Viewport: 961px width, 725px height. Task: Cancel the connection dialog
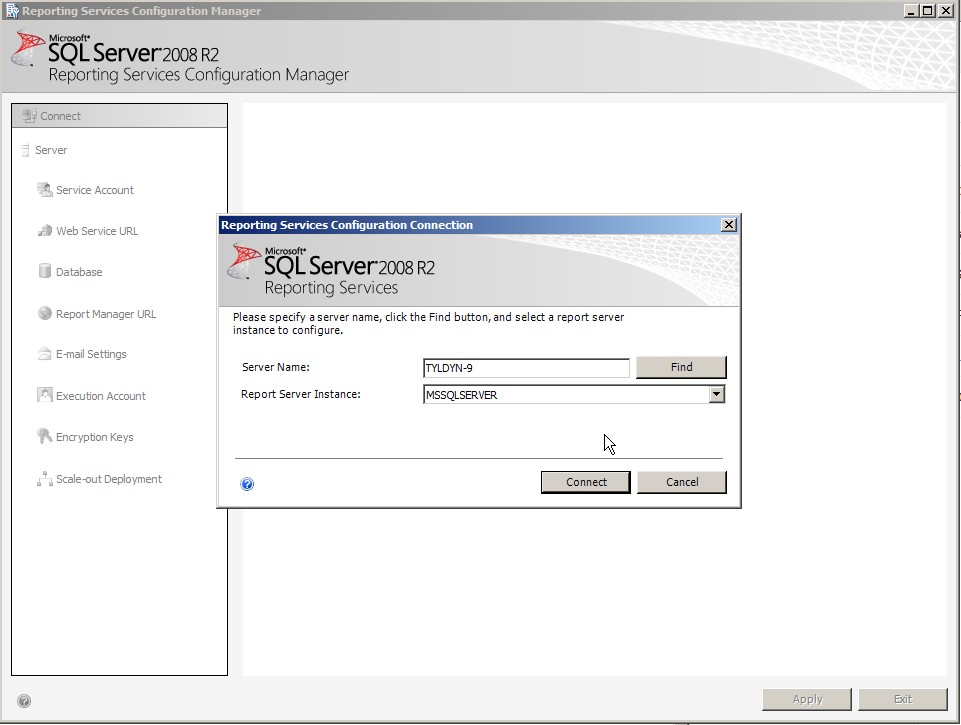[x=682, y=482]
